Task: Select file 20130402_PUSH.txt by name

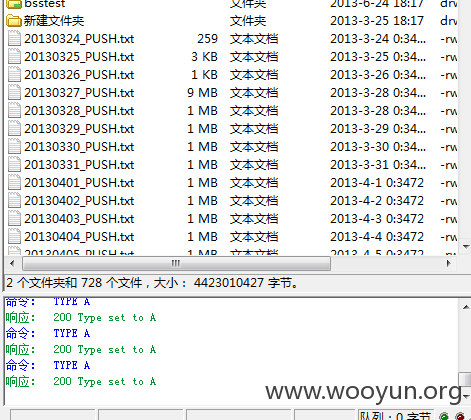Action: (x=79, y=201)
